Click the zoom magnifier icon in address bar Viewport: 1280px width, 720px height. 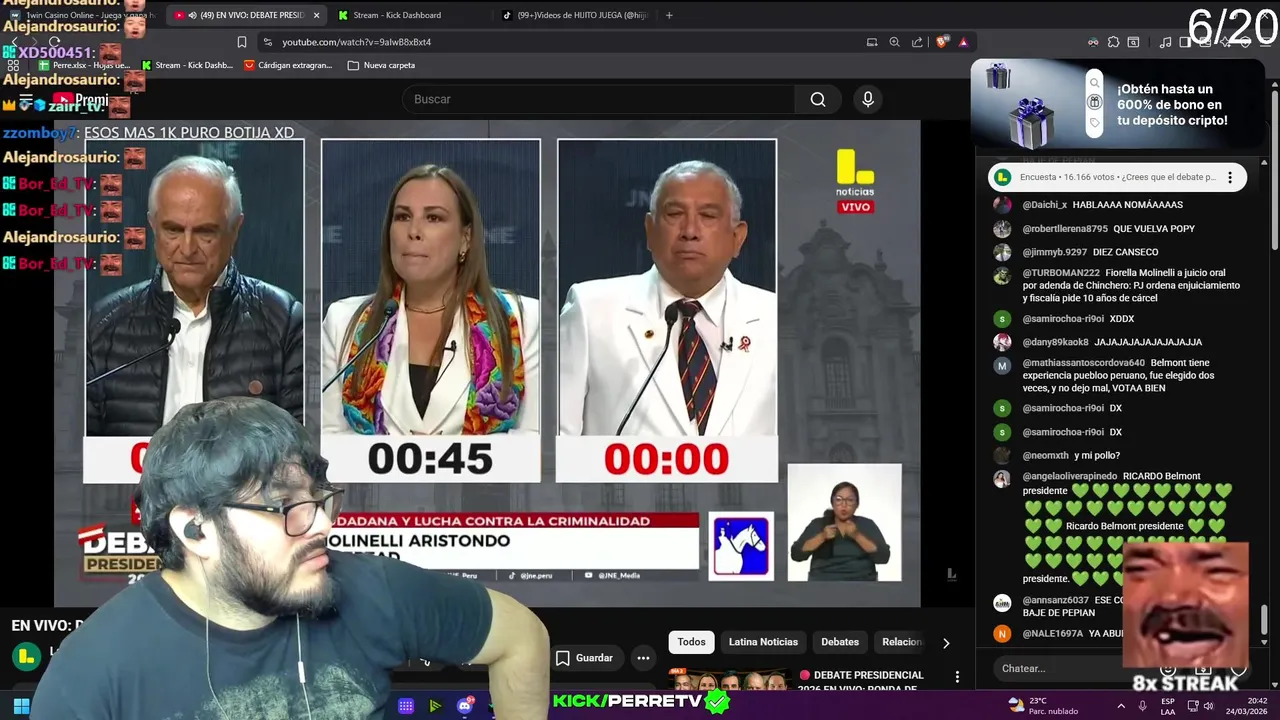tap(894, 42)
